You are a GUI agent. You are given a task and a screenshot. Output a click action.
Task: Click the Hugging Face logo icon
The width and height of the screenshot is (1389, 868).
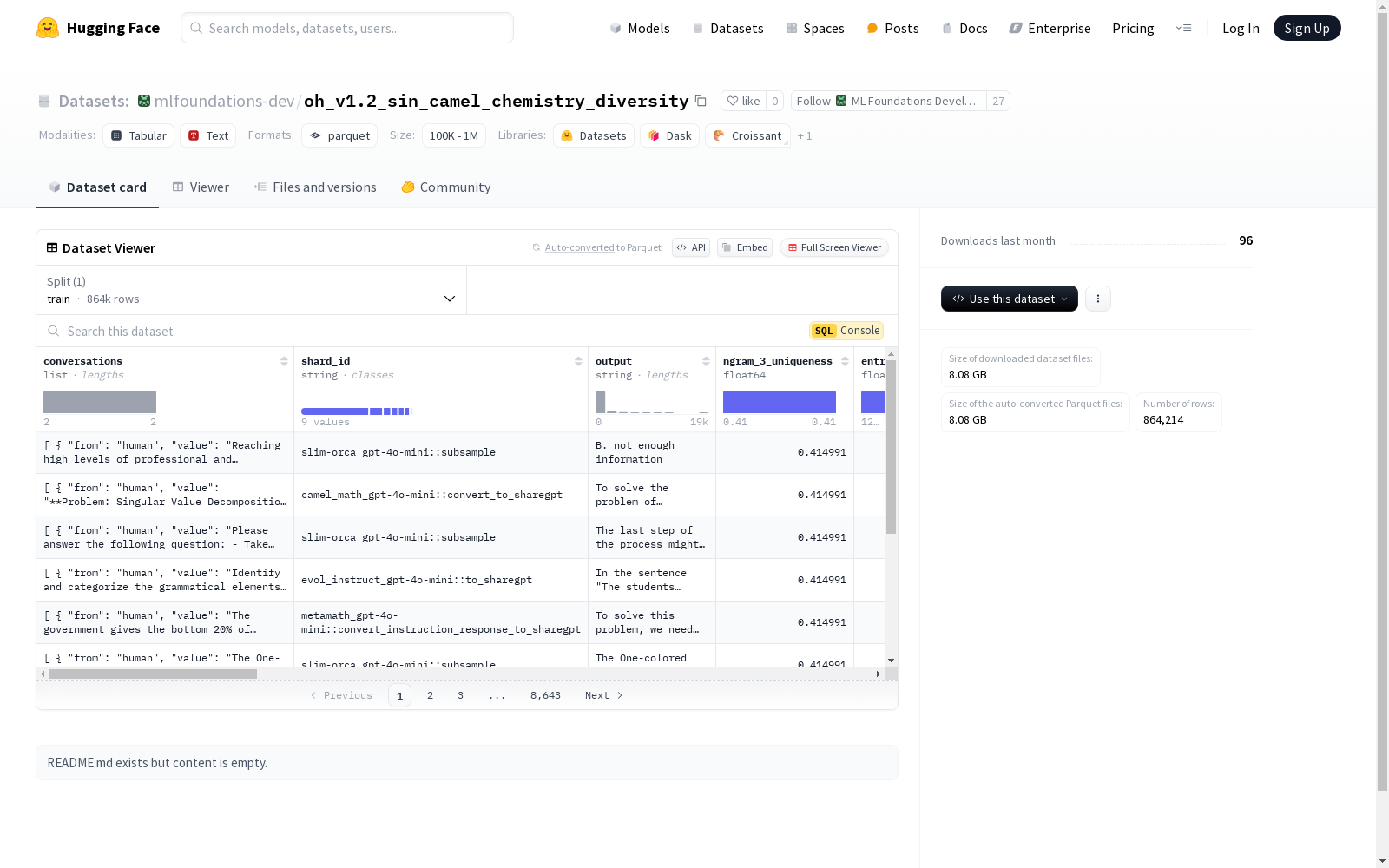click(48, 28)
